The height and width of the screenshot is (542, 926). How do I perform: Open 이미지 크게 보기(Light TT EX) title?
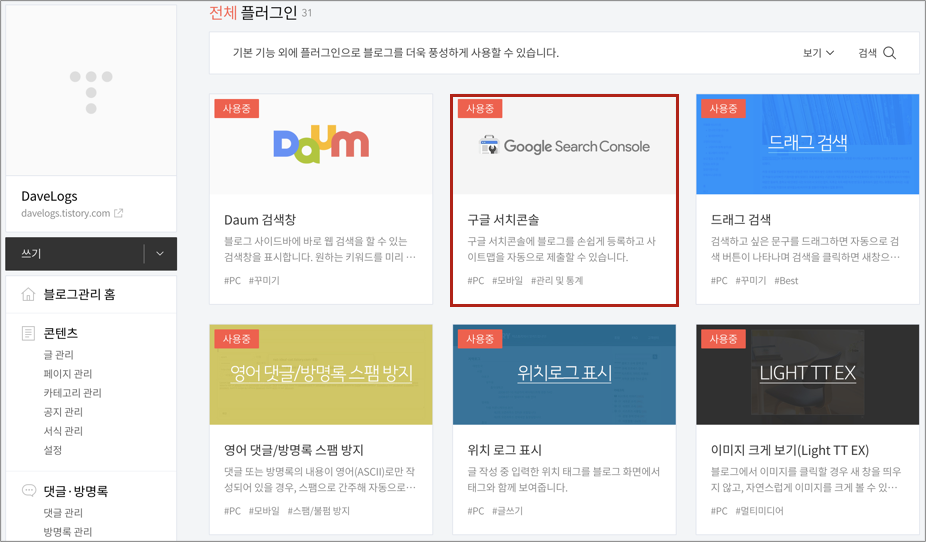coord(790,450)
